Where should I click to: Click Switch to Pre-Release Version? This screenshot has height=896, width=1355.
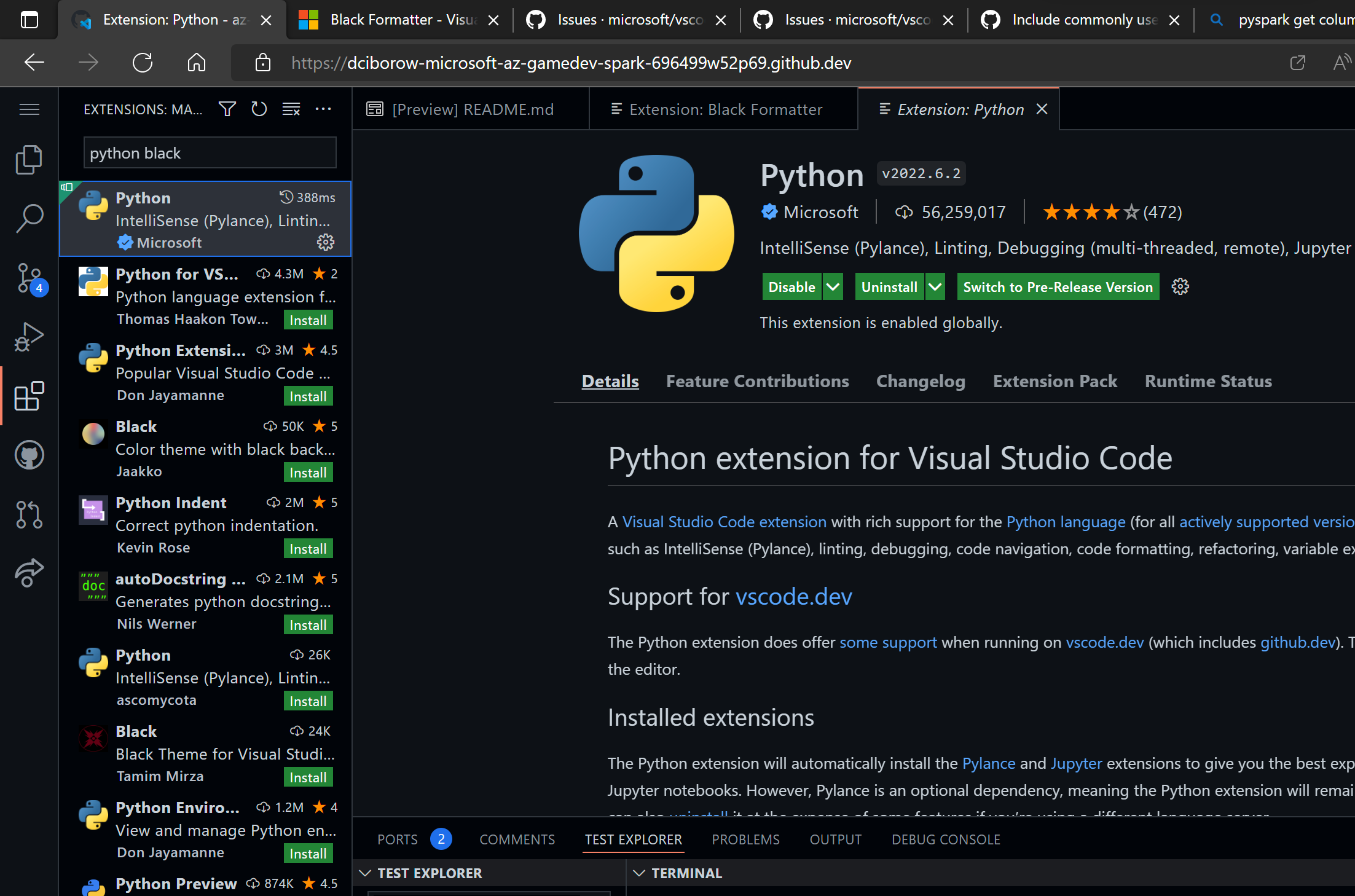1057,286
